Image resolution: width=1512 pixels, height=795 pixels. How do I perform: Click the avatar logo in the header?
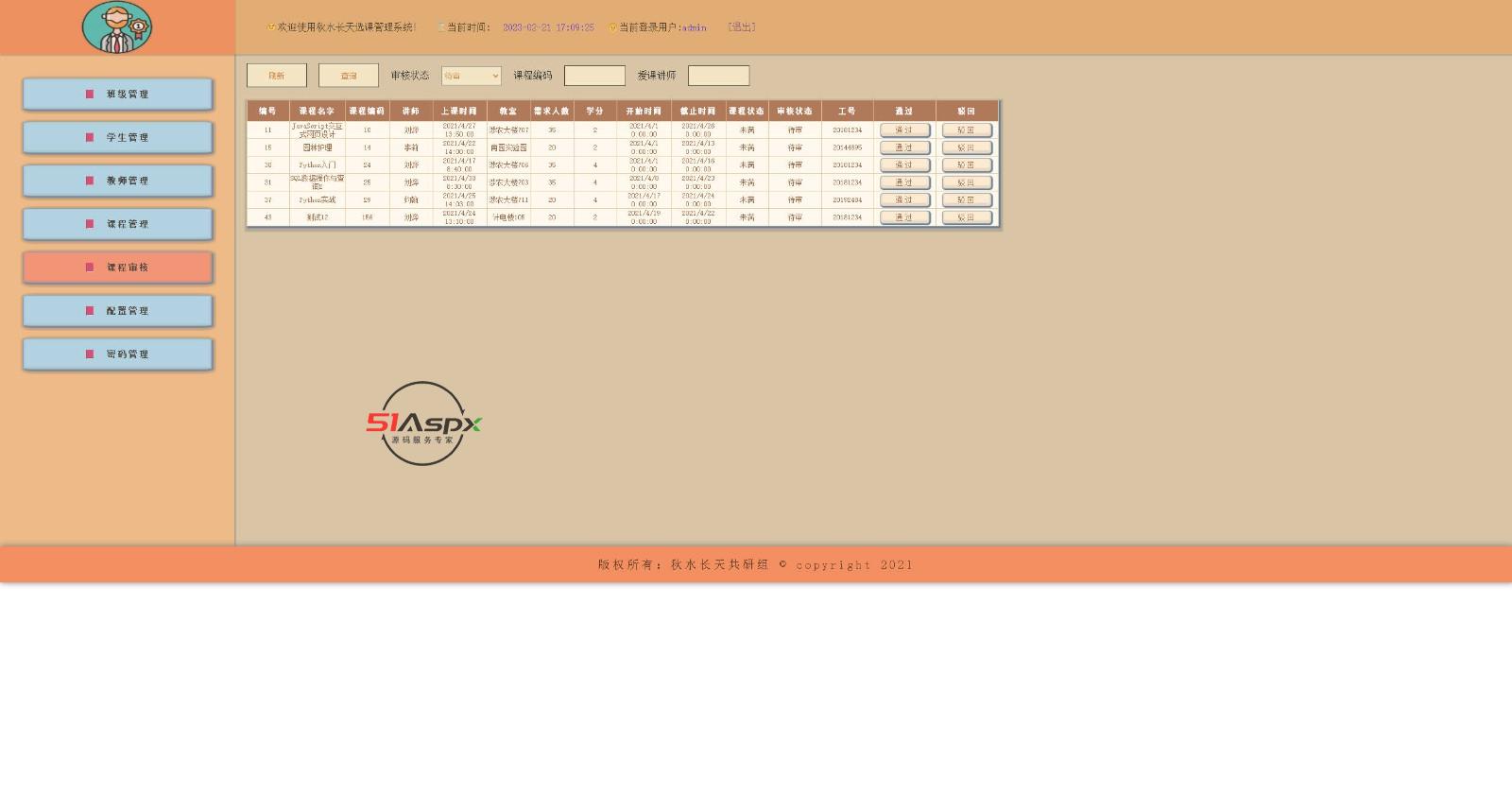(116, 26)
